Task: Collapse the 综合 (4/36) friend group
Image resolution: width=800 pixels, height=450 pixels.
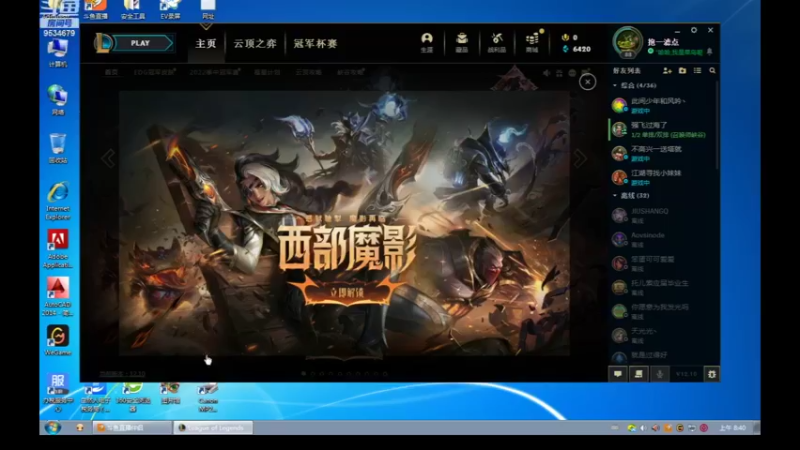Action: coord(635,85)
